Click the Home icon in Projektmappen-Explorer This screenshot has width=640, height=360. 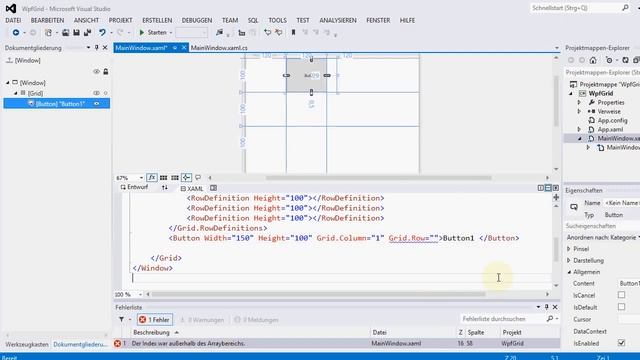(x=593, y=60)
